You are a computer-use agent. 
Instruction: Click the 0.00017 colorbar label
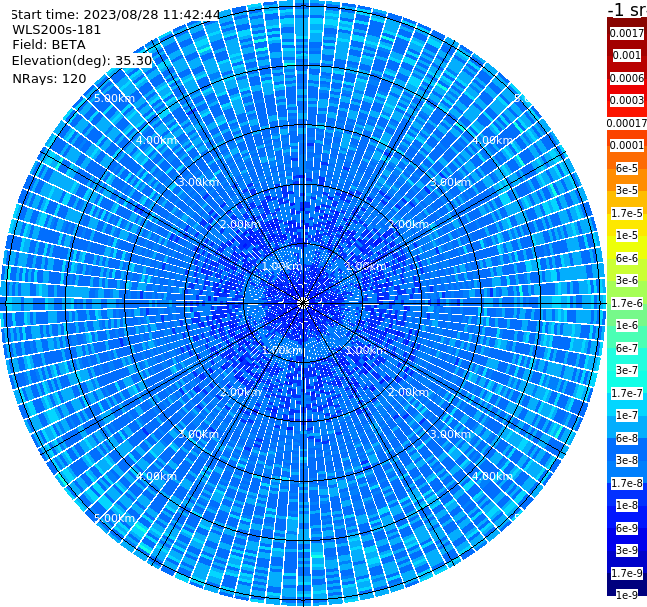(x=627, y=123)
